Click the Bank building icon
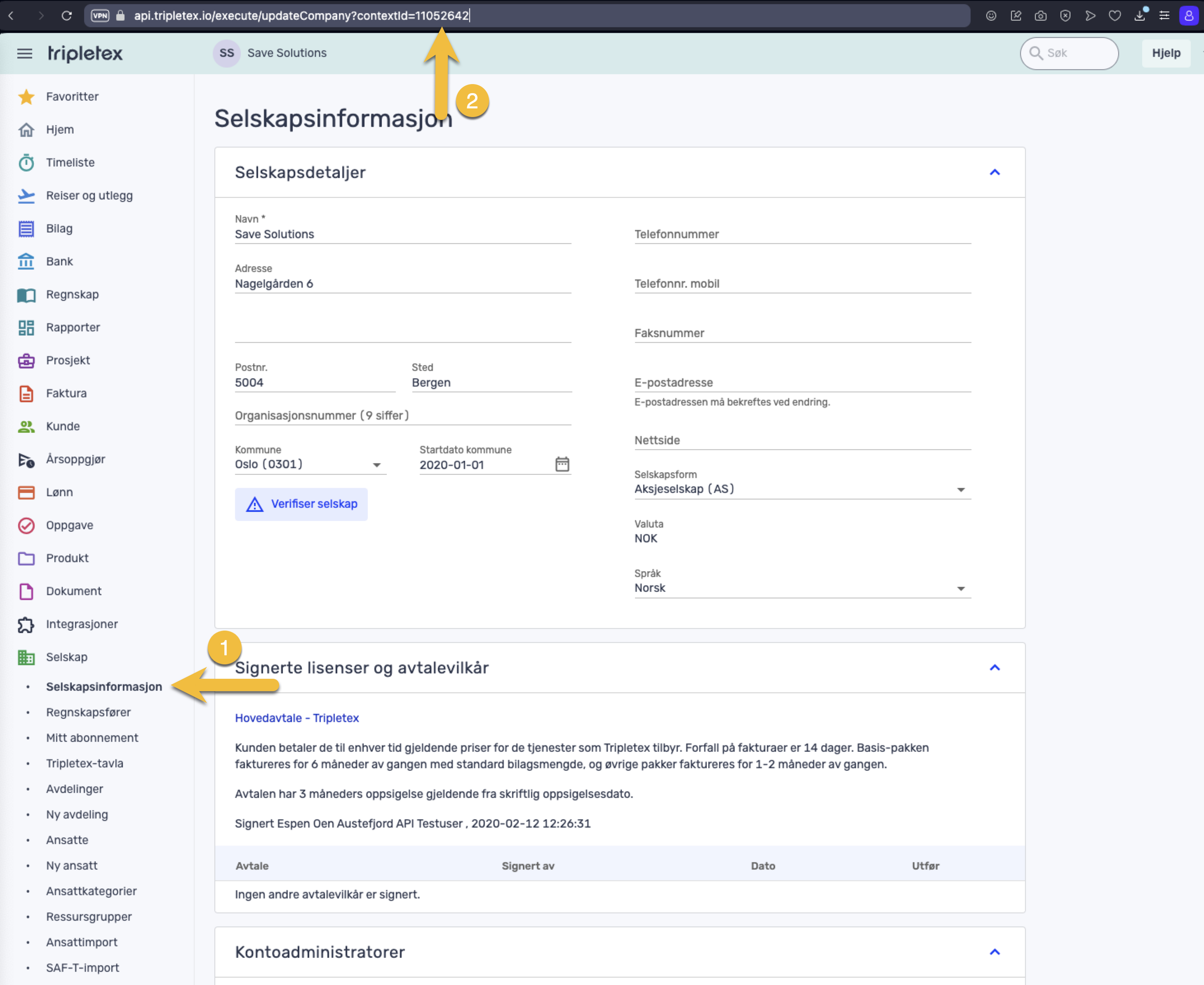1204x985 pixels. click(x=26, y=262)
